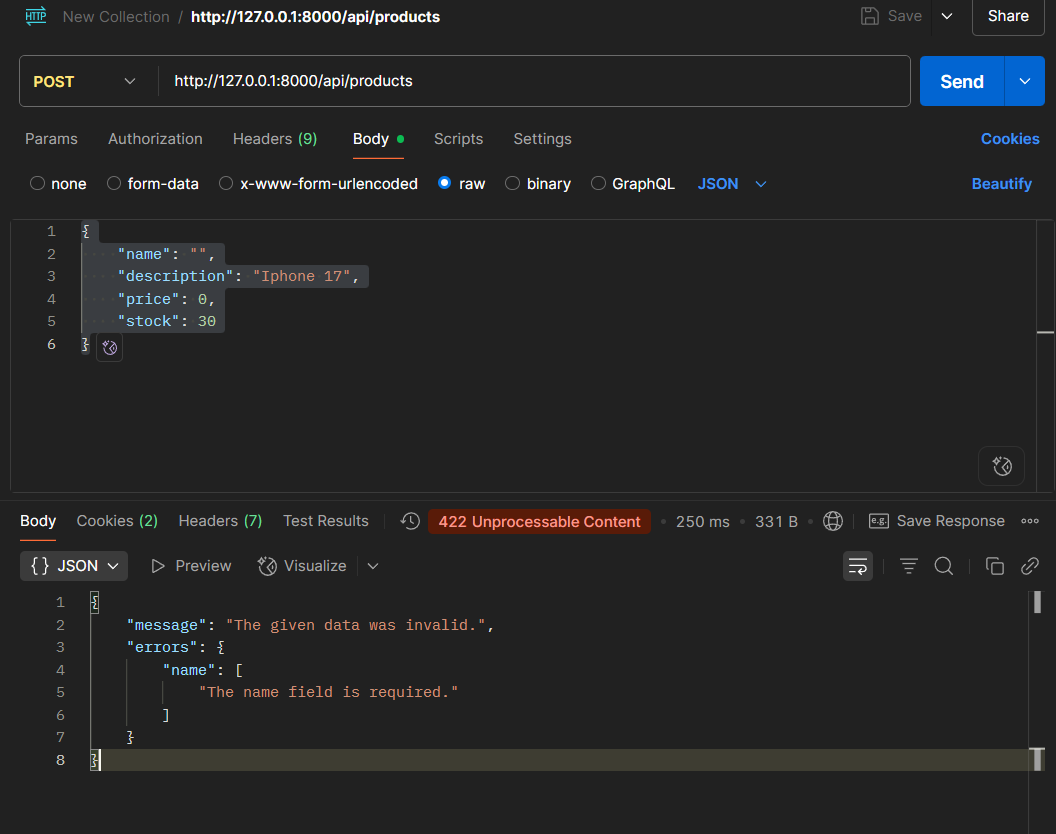The width and height of the screenshot is (1056, 834).
Task: Open the response Test Results tab
Action: pos(325,521)
